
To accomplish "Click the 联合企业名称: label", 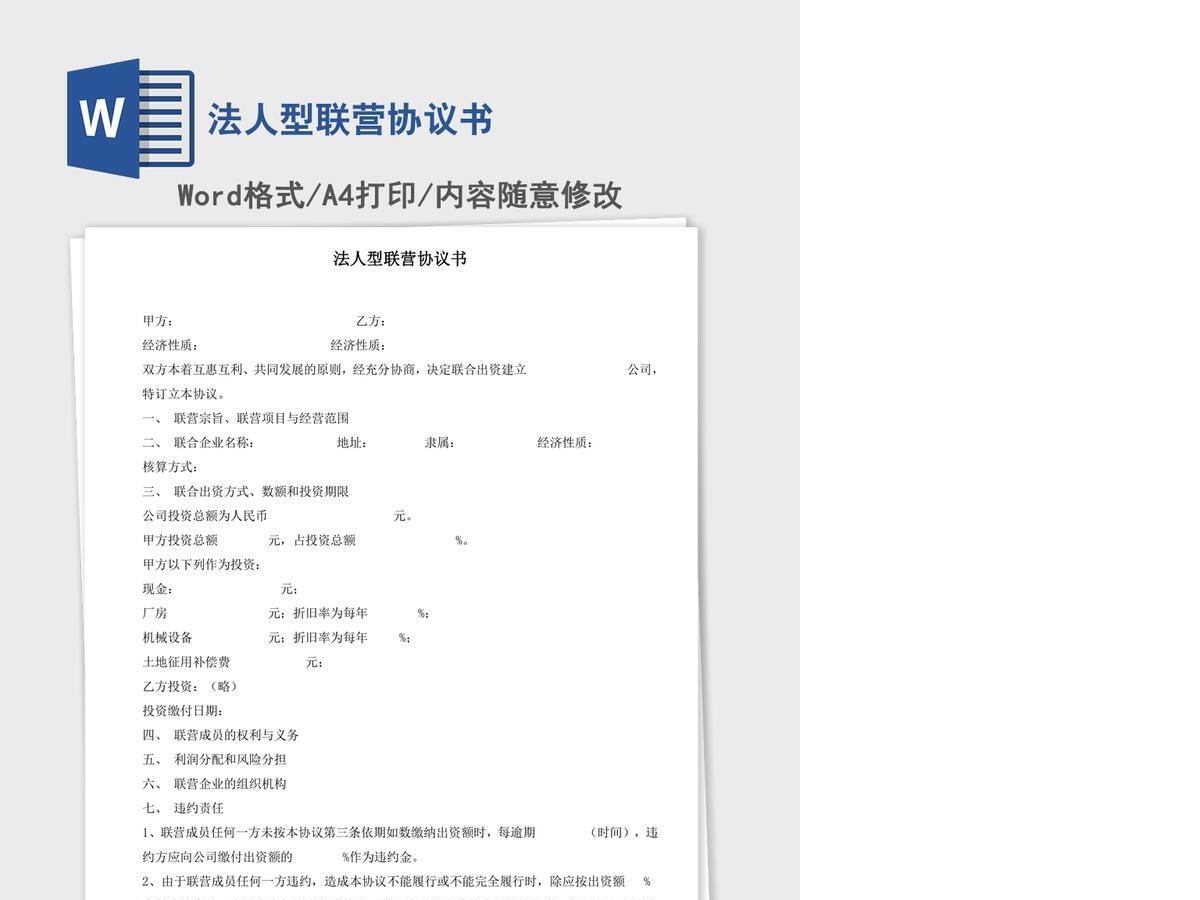I will [x=214, y=443].
